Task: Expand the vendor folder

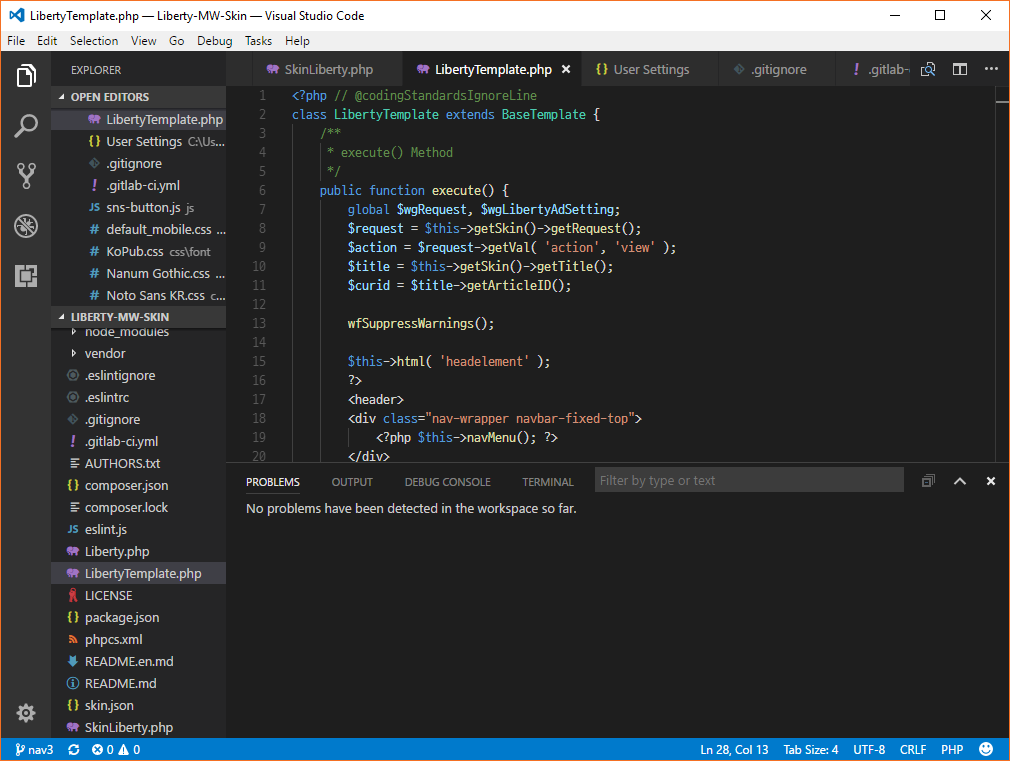Action: point(138,353)
